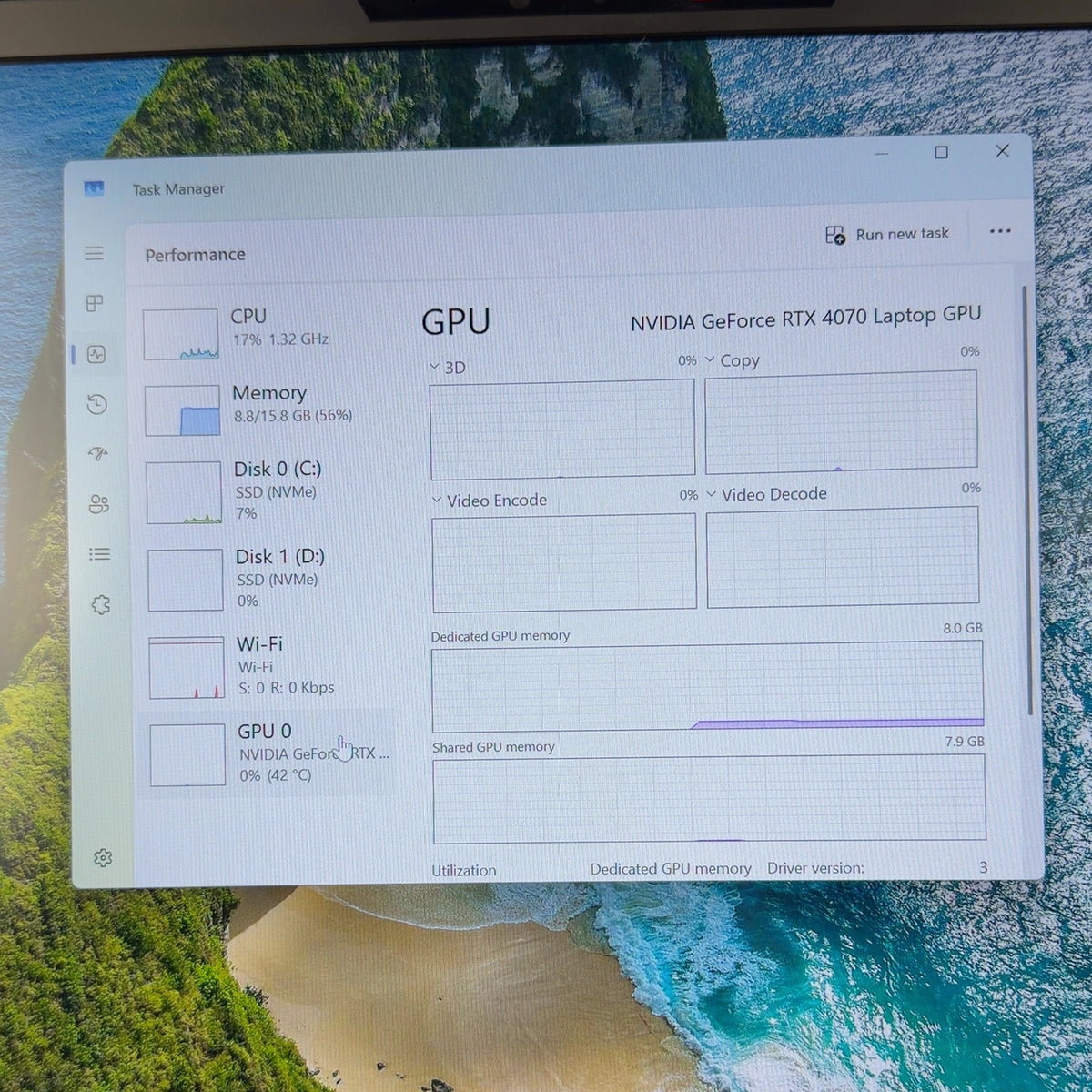The width and height of the screenshot is (1092, 1092).
Task: Open Task Manager settings gear
Action: point(103,857)
